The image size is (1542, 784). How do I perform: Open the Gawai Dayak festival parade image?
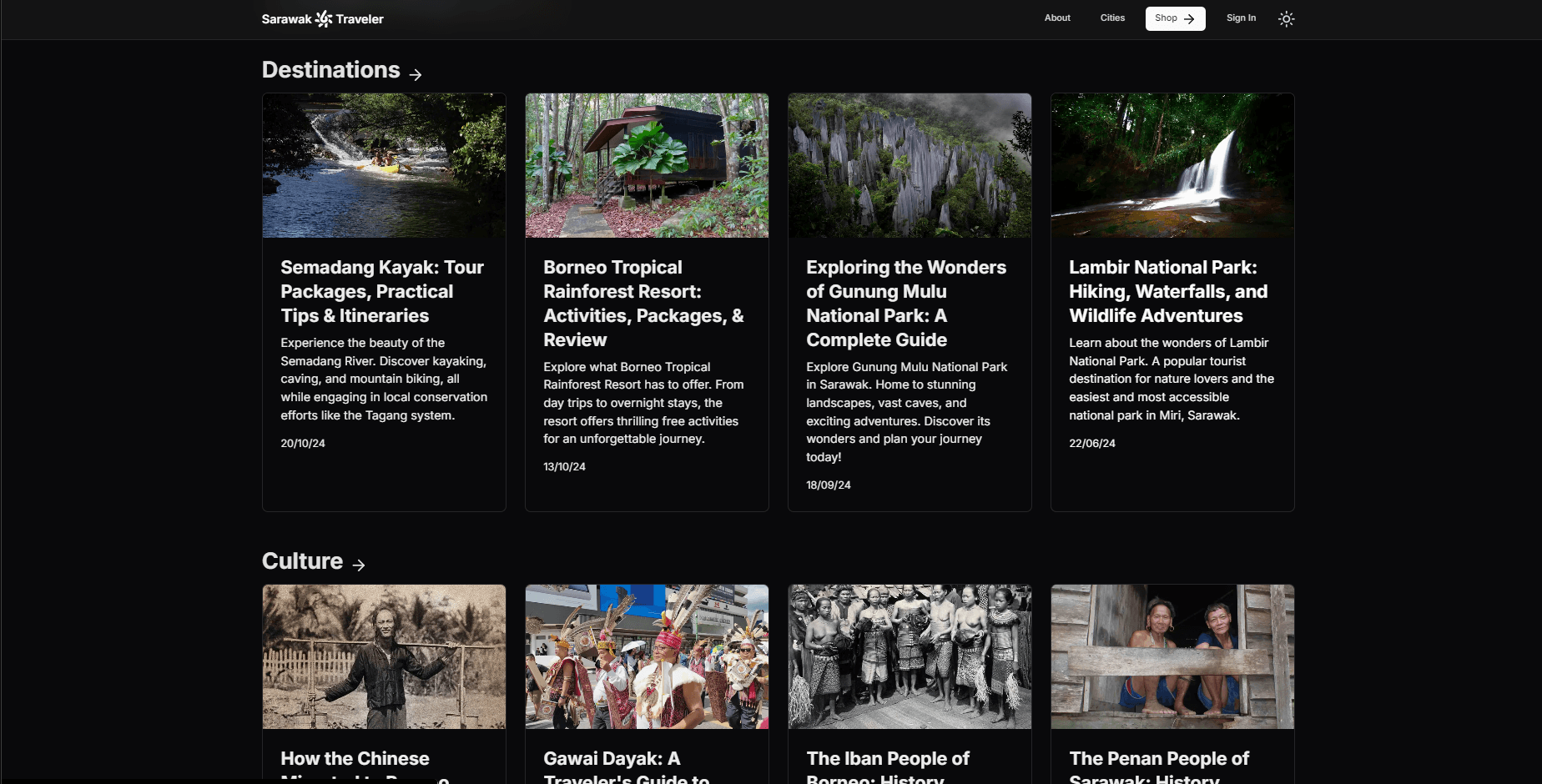click(647, 656)
